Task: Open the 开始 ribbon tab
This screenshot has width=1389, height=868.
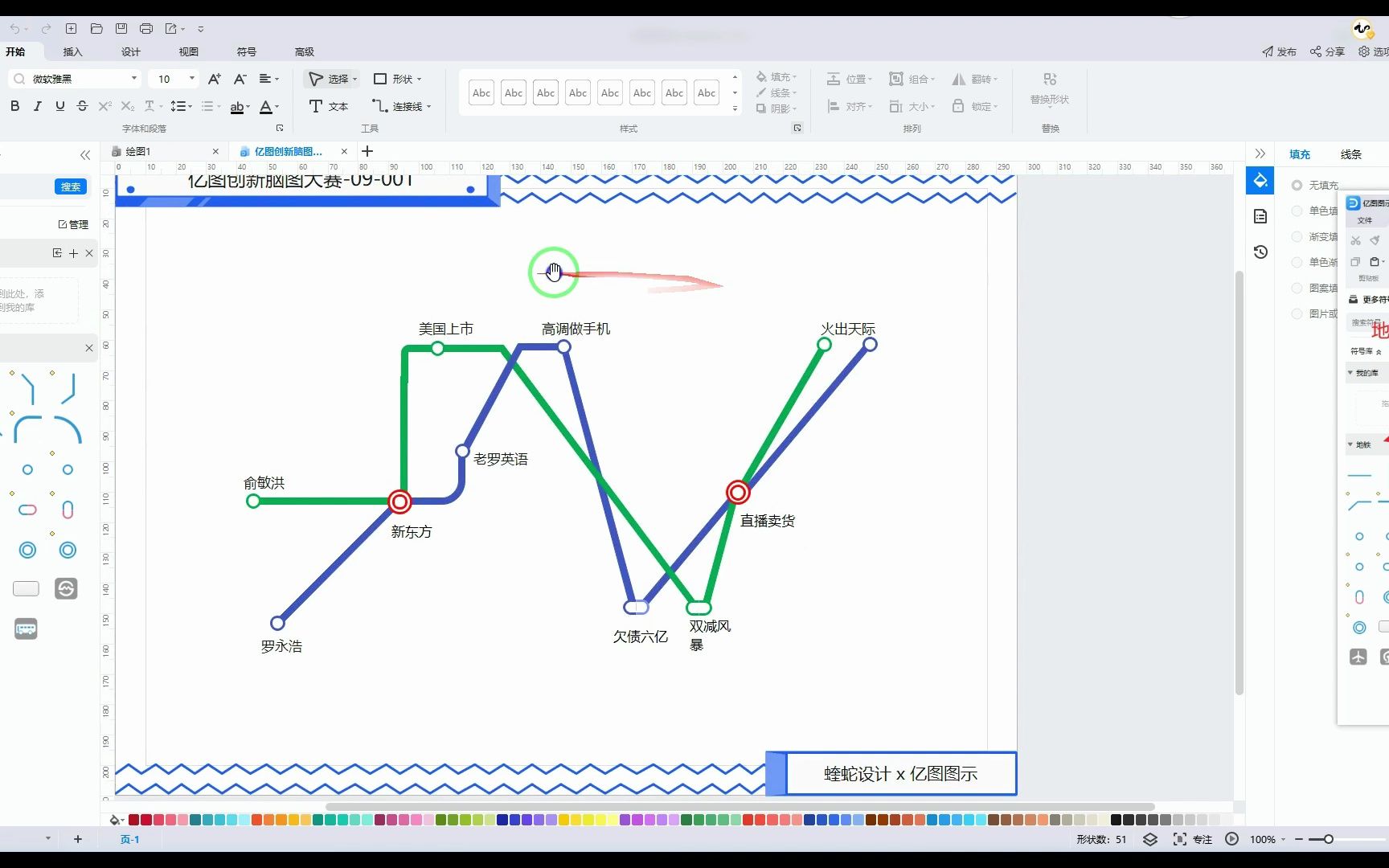Action: tap(15, 51)
